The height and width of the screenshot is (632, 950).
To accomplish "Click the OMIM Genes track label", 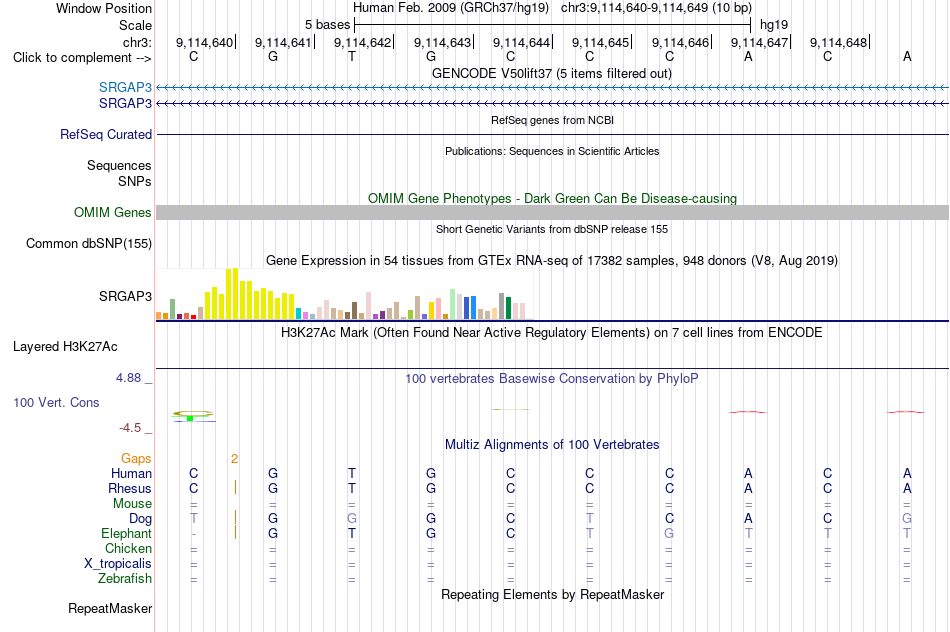I will click(x=113, y=213).
